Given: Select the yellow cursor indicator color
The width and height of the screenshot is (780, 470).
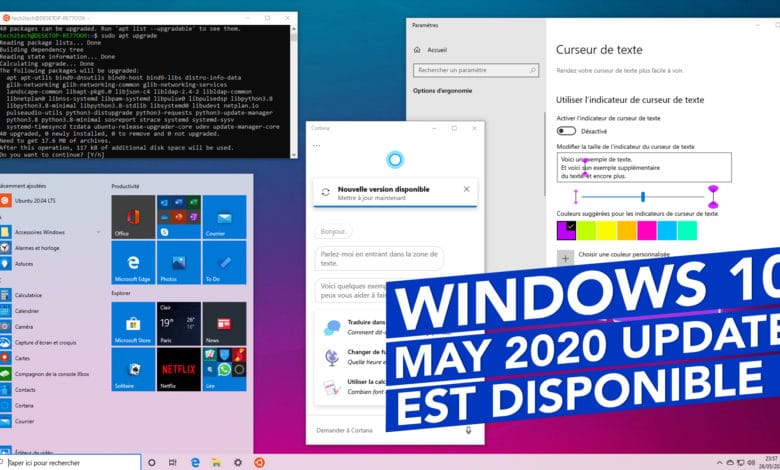Looking at the screenshot, I should [607, 231].
